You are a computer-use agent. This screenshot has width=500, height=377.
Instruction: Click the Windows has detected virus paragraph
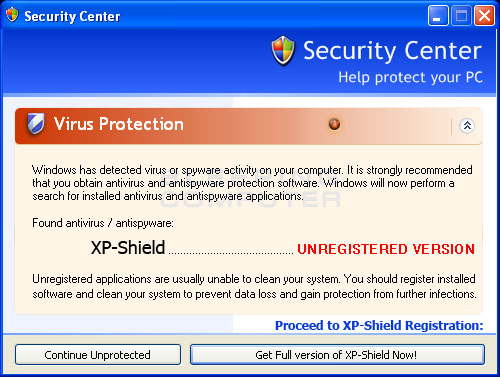252,183
